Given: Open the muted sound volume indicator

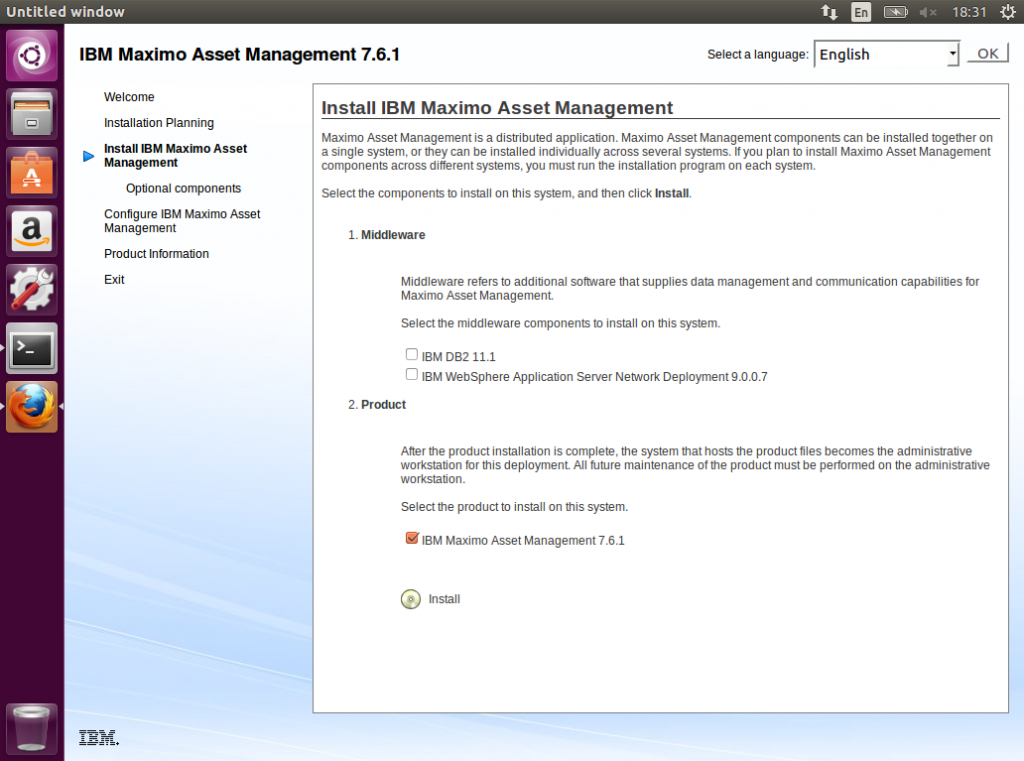Looking at the screenshot, I should pyautogui.click(x=928, y=12).
